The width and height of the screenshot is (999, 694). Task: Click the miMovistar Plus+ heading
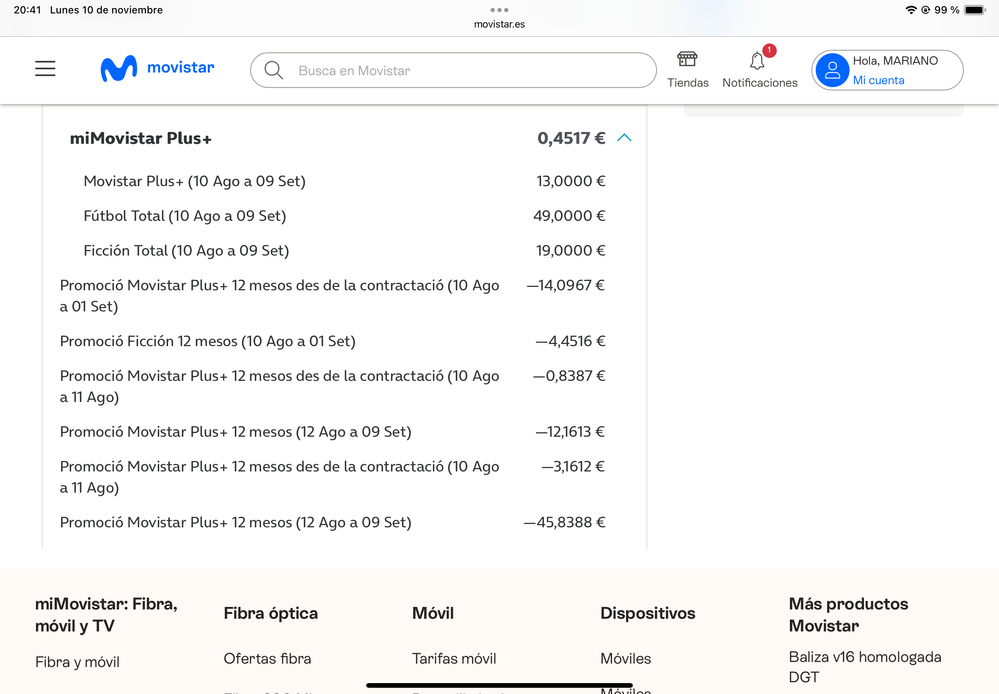pyautogui.click(x=141, y=139)
